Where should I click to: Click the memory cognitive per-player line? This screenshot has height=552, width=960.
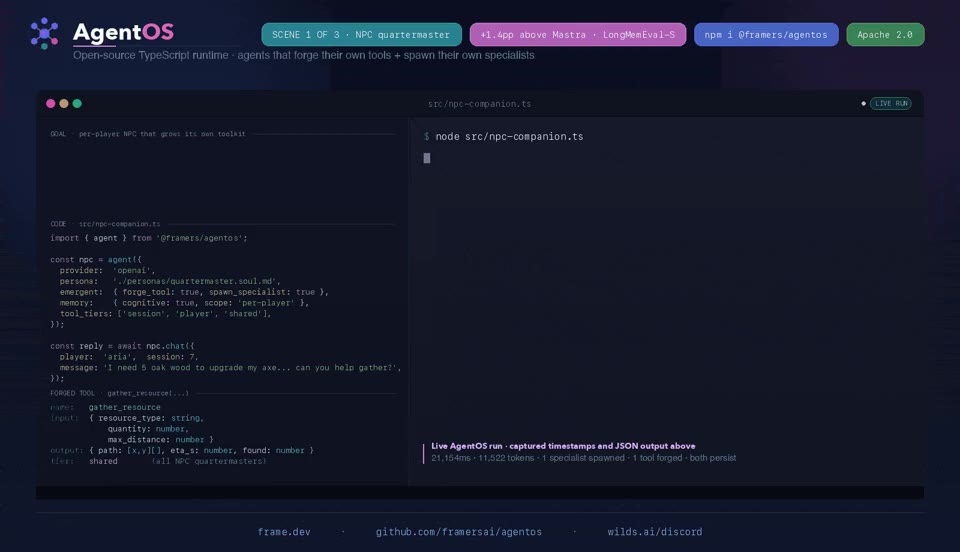[x=184, y=303]
